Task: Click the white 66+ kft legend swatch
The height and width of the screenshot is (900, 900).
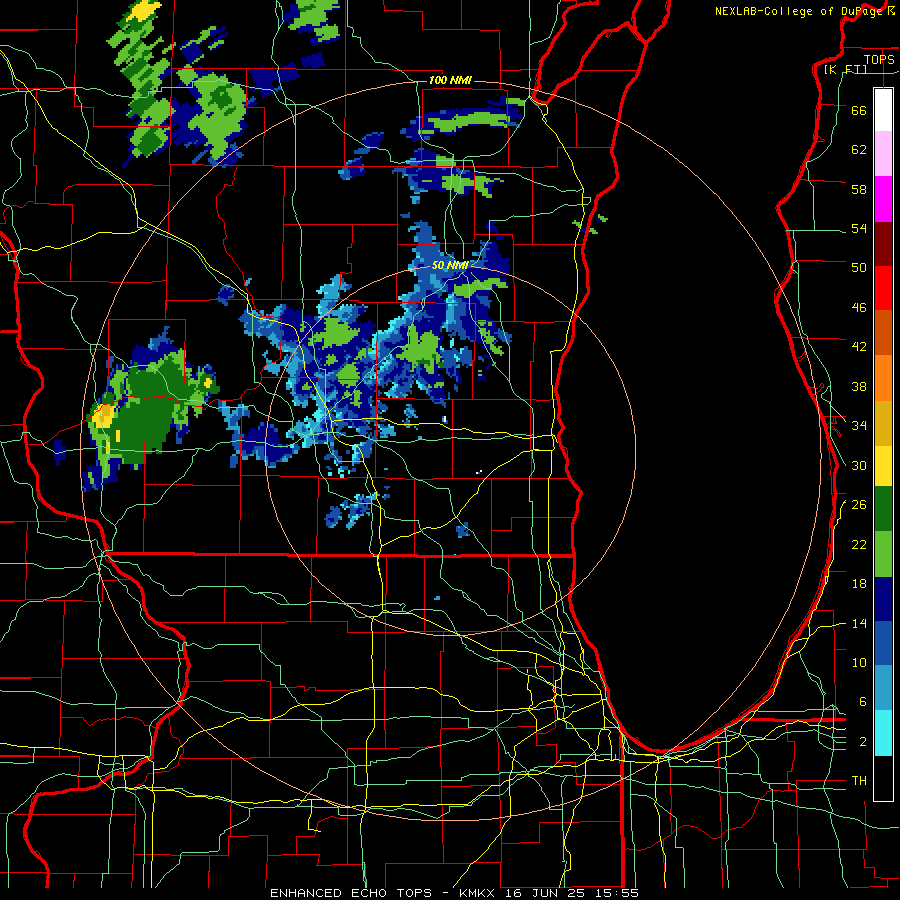Action: tap(883, 110)
